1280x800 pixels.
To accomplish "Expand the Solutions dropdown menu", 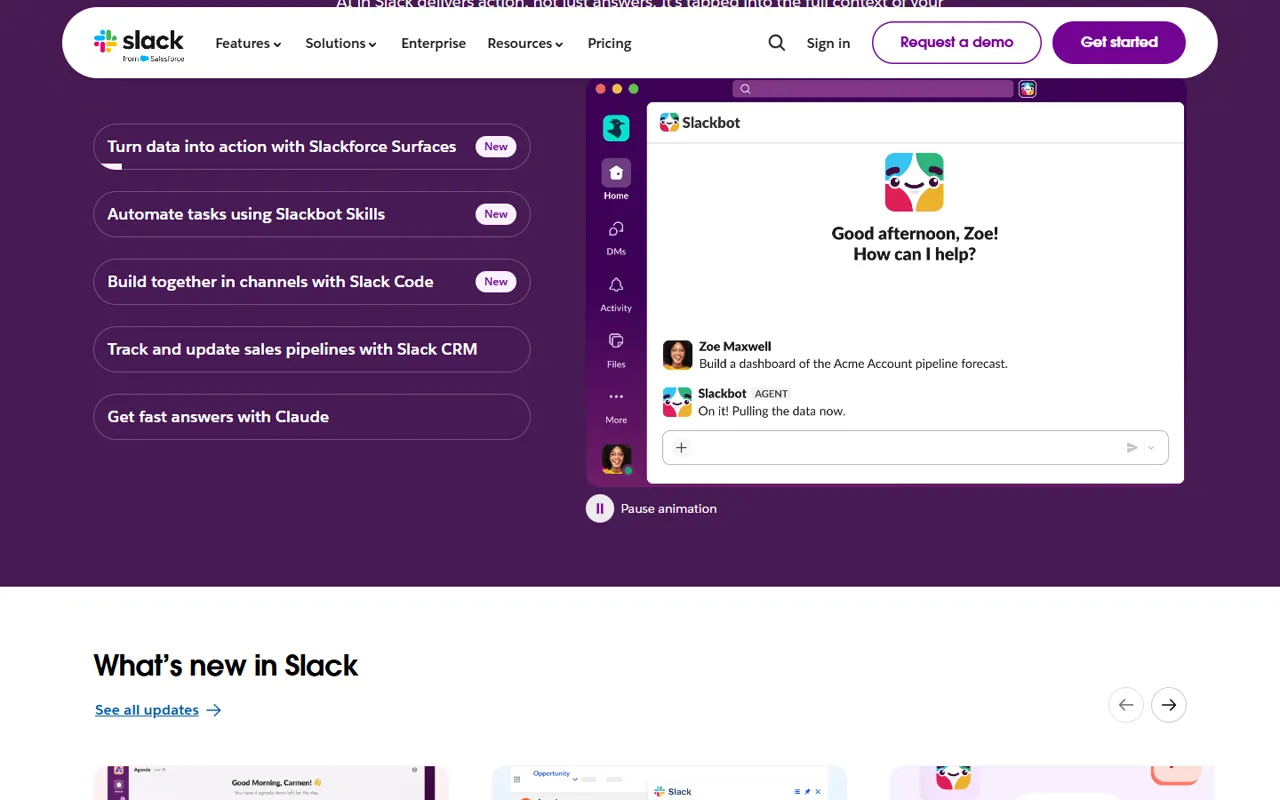I will (x=341, y=44).
